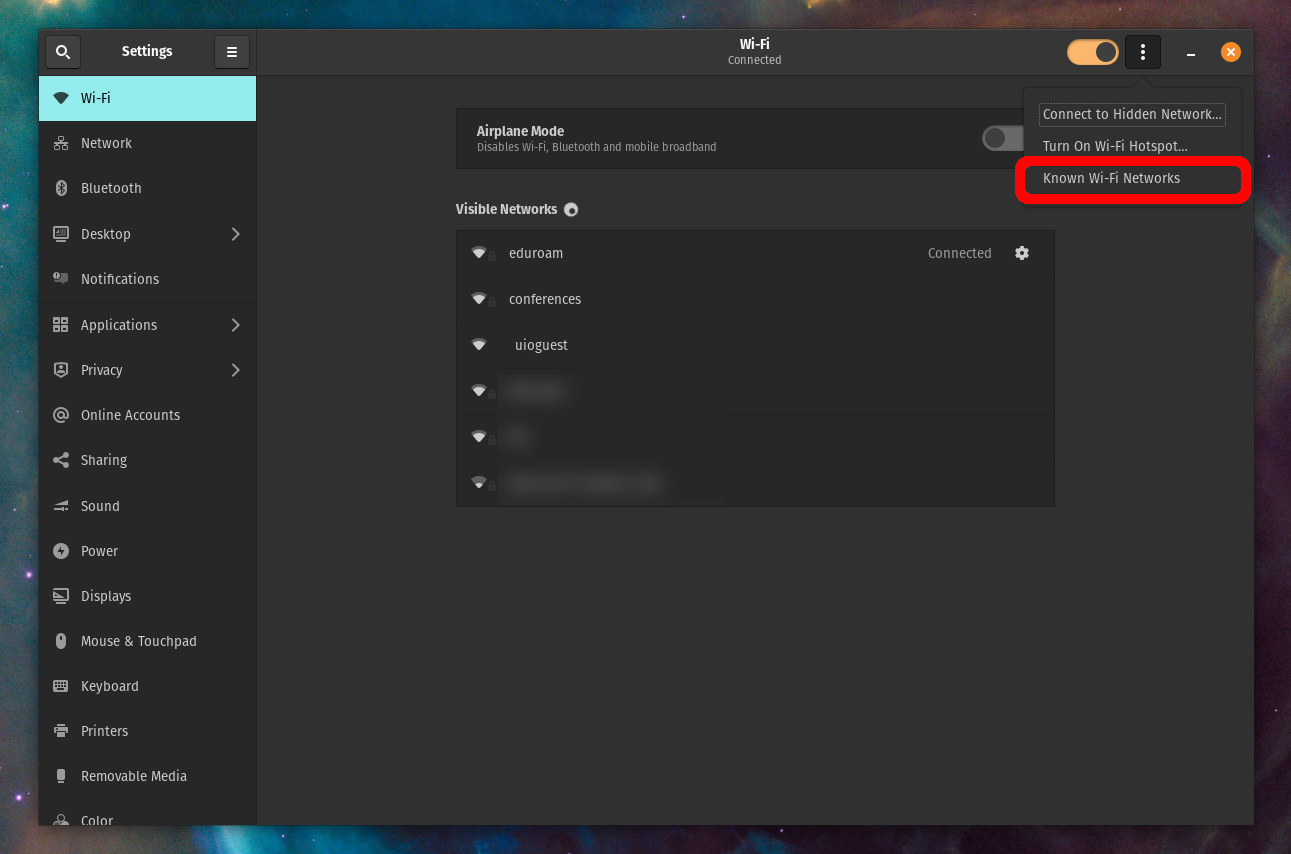Minimize the Settings window

pos(1191,52)
